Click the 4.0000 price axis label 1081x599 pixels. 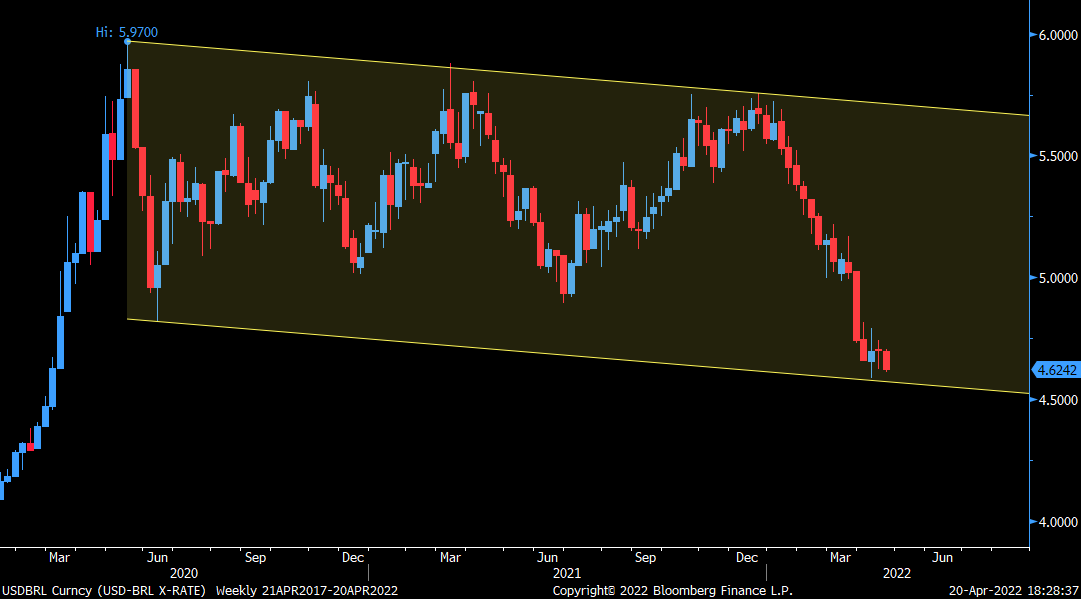(1058, 522)
